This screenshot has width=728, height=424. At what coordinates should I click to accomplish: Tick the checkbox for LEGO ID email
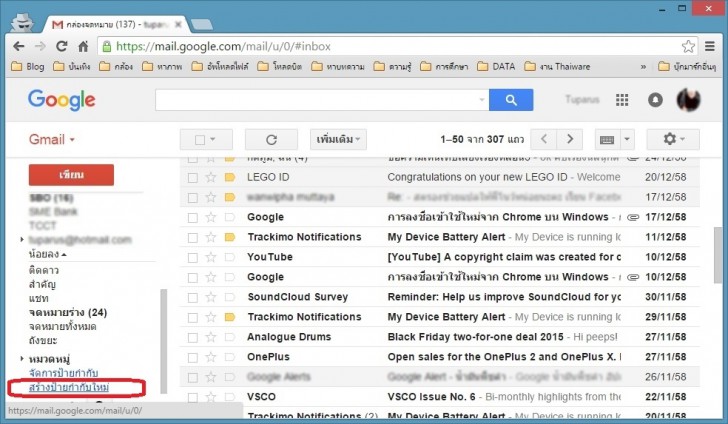(193, 177)
